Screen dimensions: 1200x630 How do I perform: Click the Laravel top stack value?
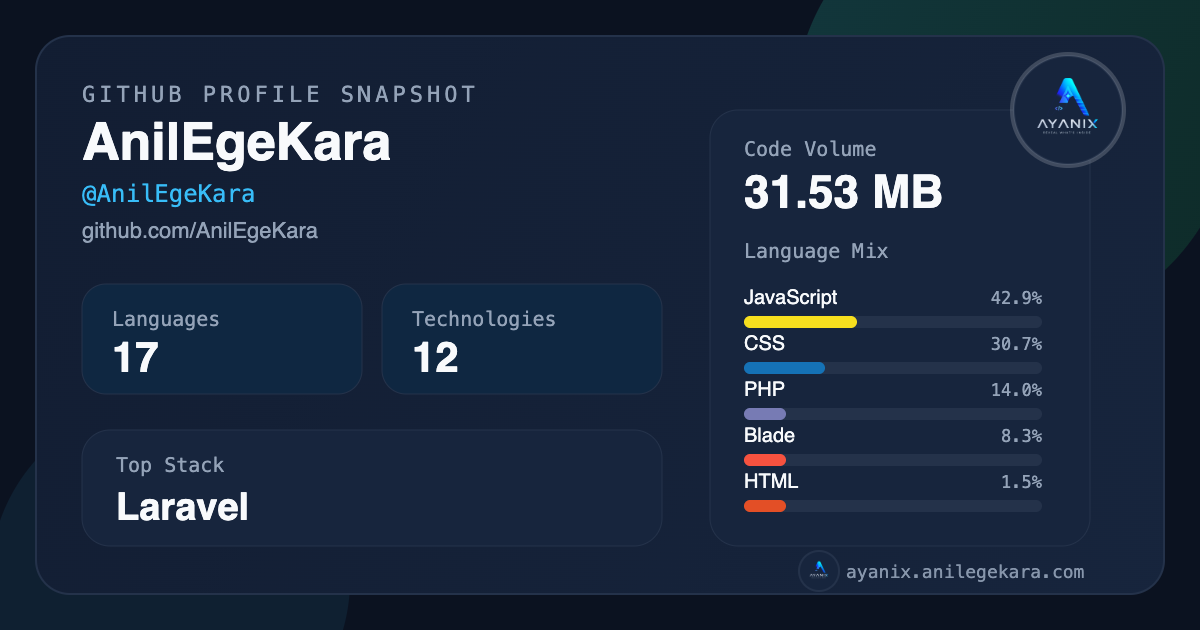[182, 507]
